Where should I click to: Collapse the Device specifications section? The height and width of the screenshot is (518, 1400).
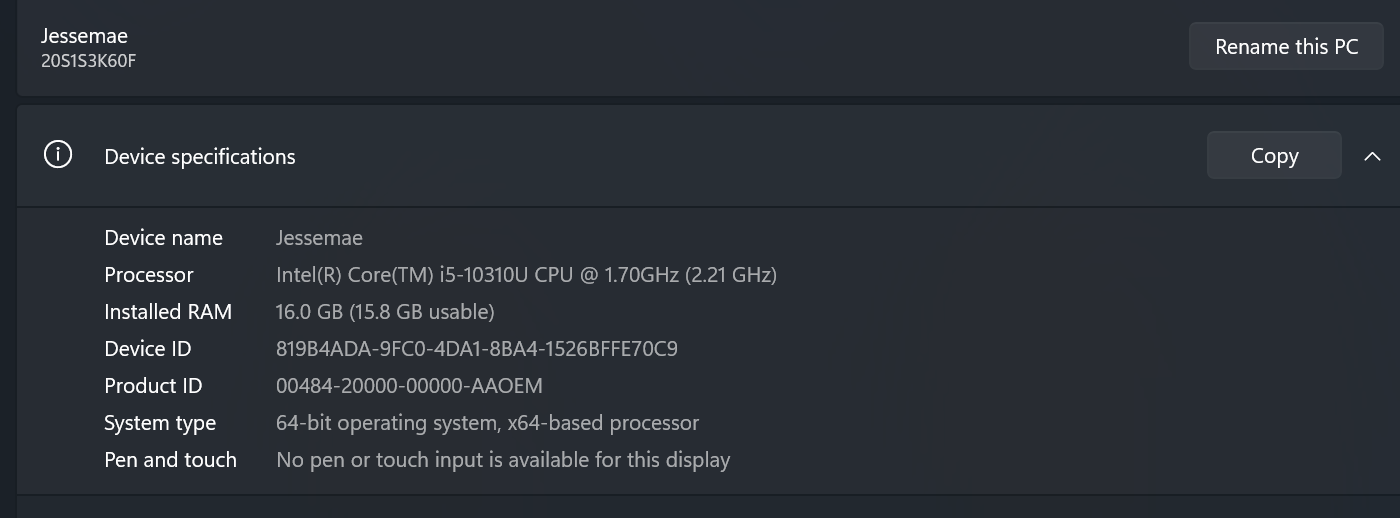click(x=1372, y=156)
